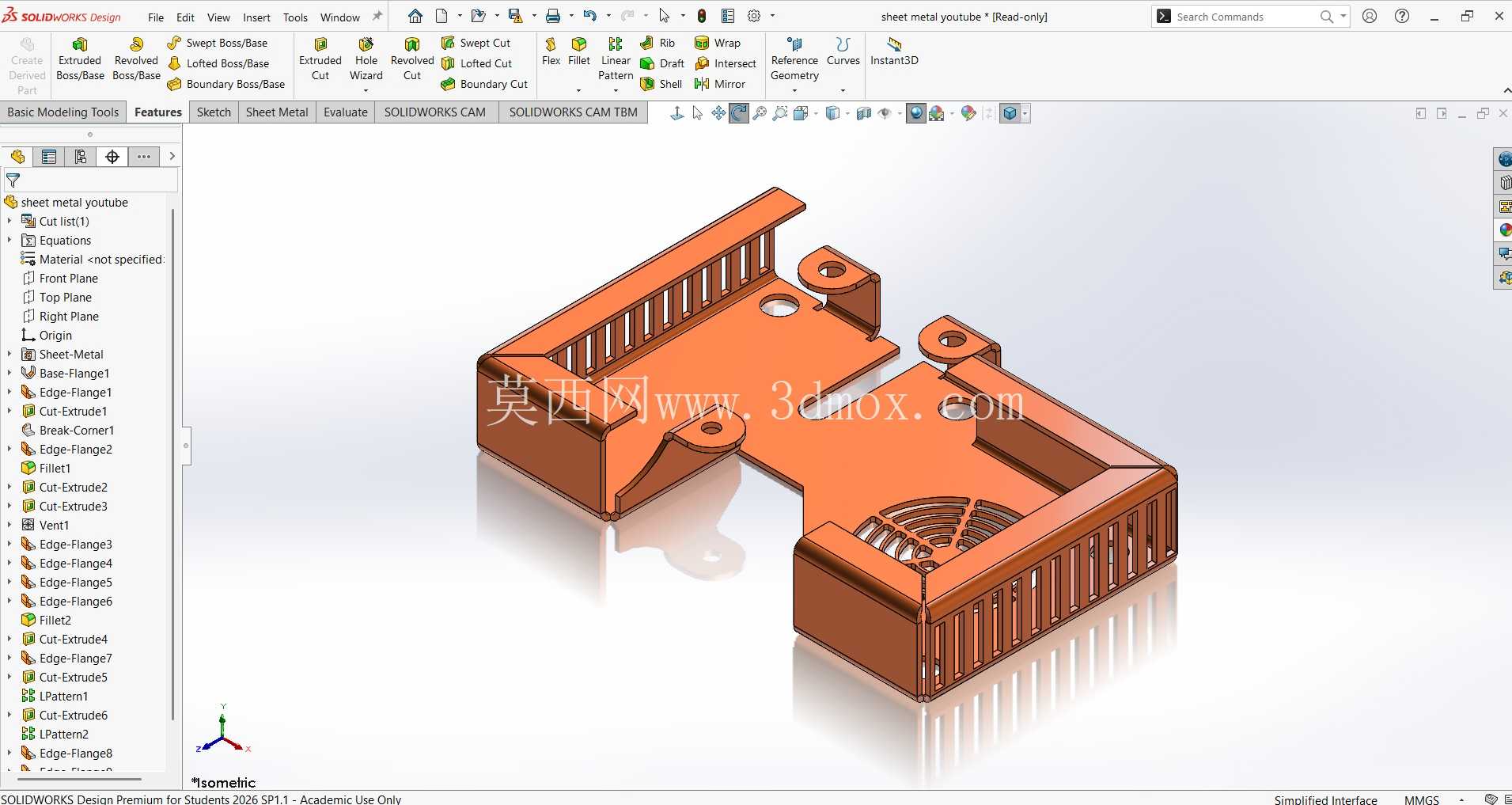Toggle the Rotate View tool
Image resolution: width=1512 pixels, height=805 pixels.
pyautogui.click(x=739, y=113)
